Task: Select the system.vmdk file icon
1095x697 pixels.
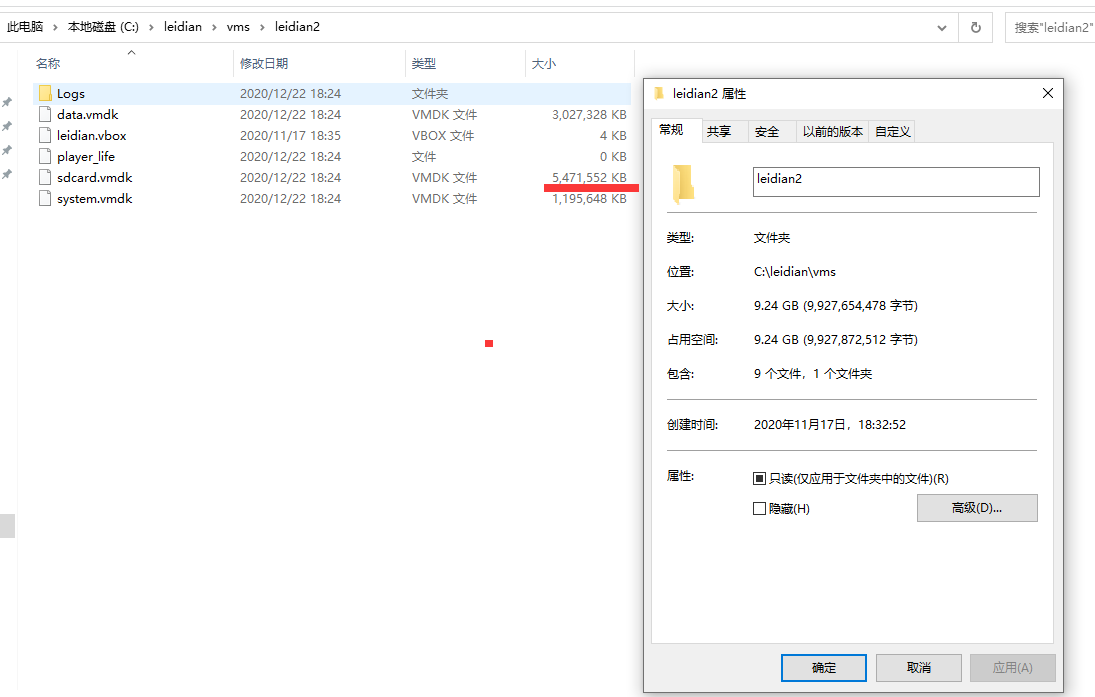Action: coord(45,198)
